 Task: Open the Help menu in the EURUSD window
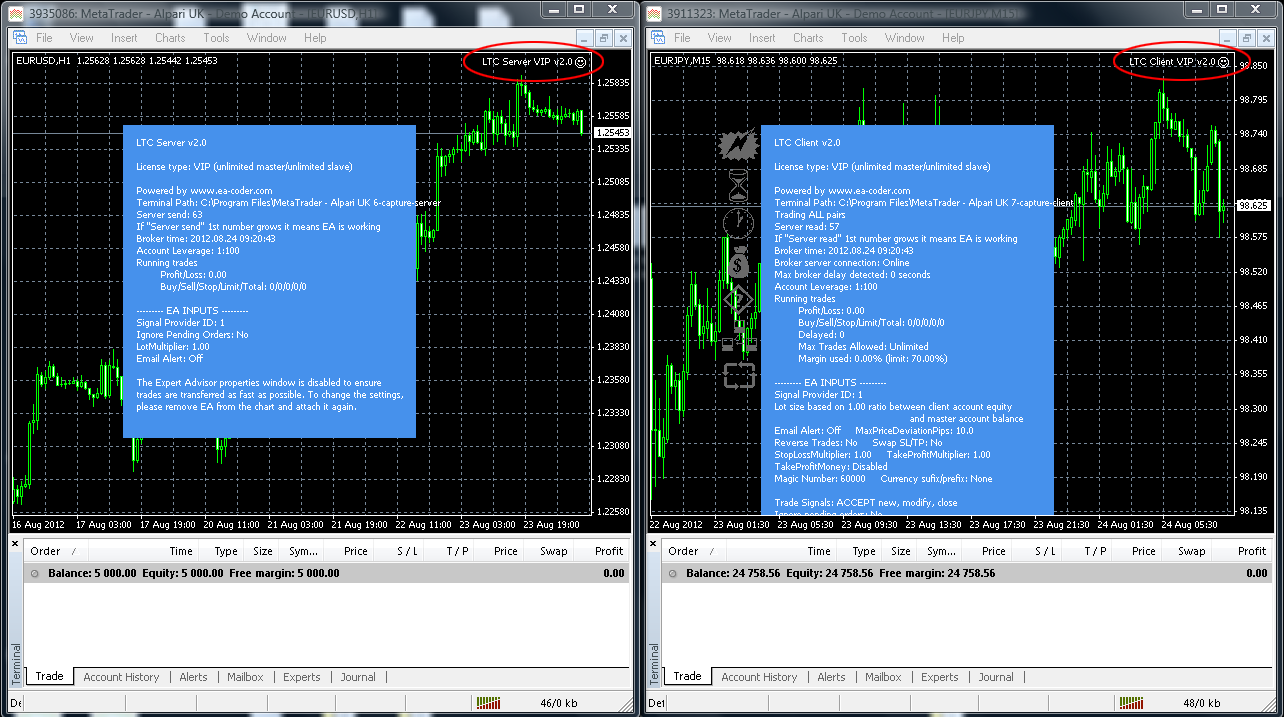(x=315, y=38)
